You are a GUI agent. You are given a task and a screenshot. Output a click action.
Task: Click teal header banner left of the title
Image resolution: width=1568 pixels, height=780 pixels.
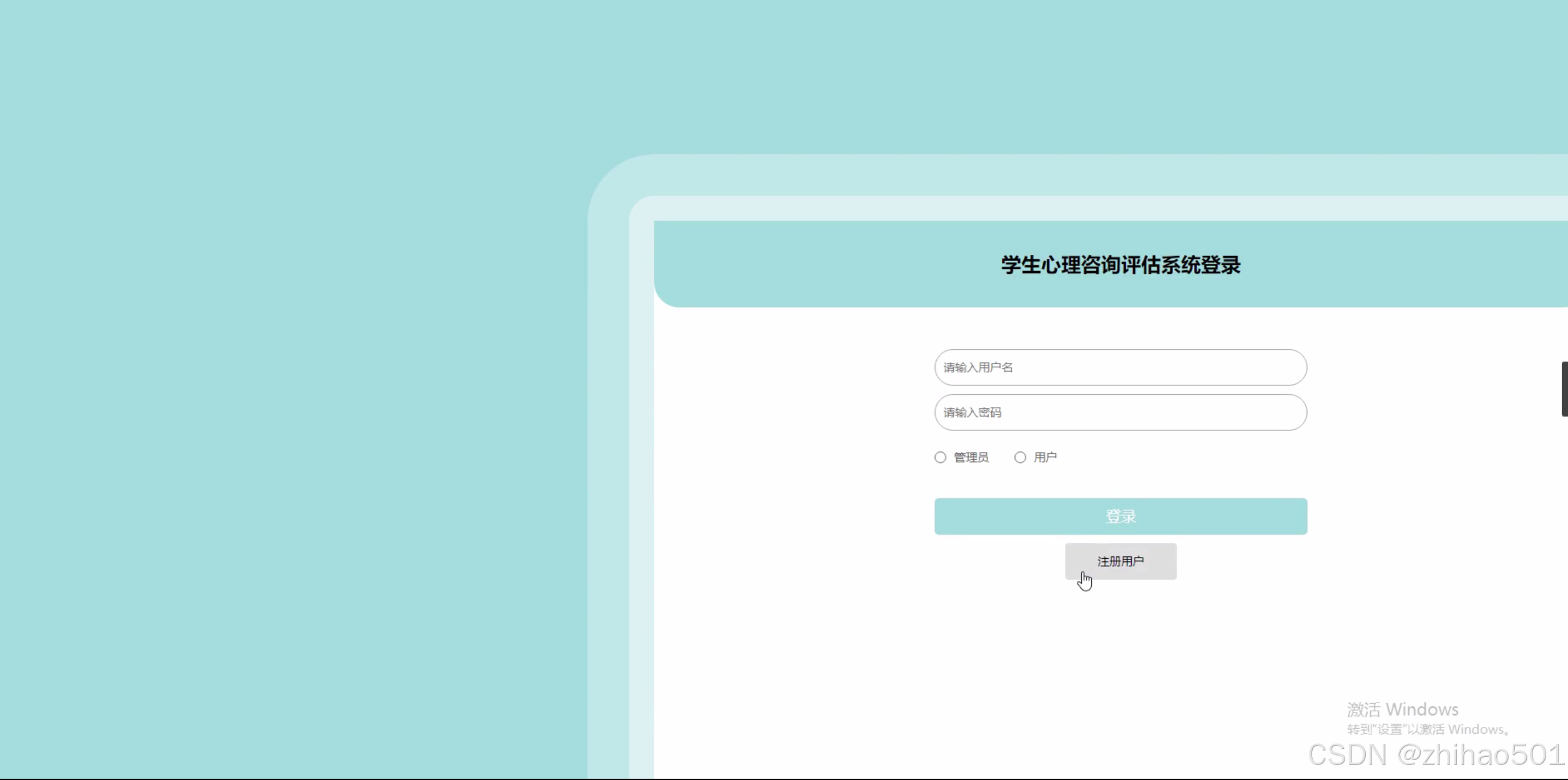pyautogui.click(x=811, y=265)
